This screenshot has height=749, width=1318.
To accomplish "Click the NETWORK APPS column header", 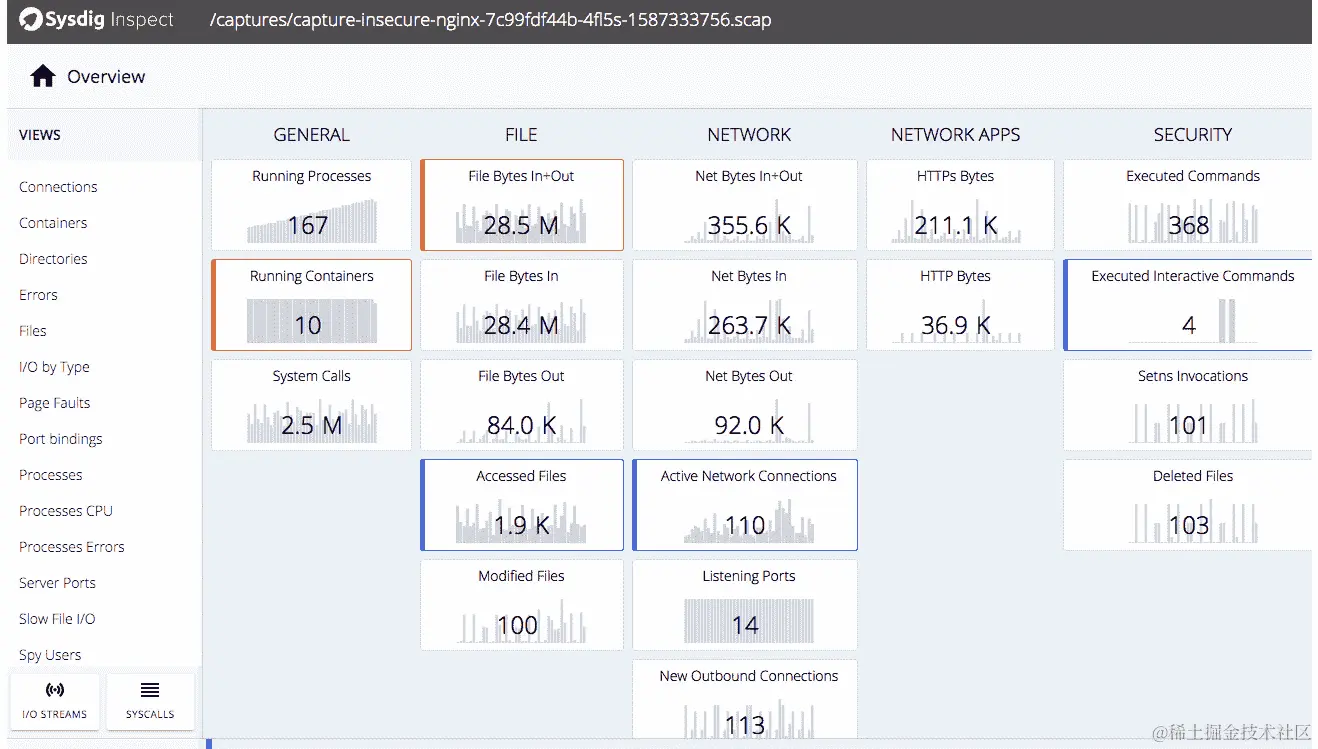I will (x=955, y=134).
